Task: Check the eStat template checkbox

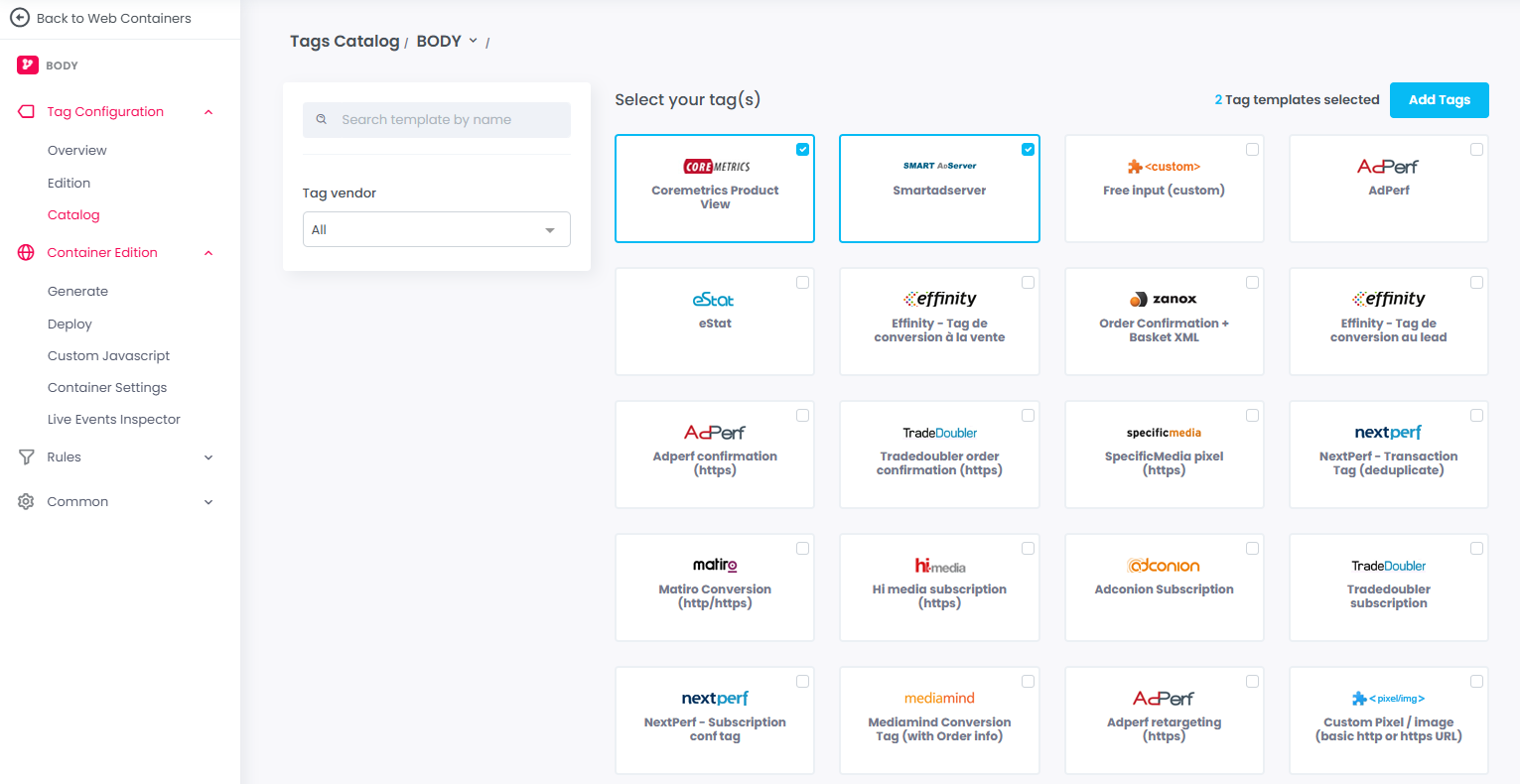Action: [x=802, y=283]
